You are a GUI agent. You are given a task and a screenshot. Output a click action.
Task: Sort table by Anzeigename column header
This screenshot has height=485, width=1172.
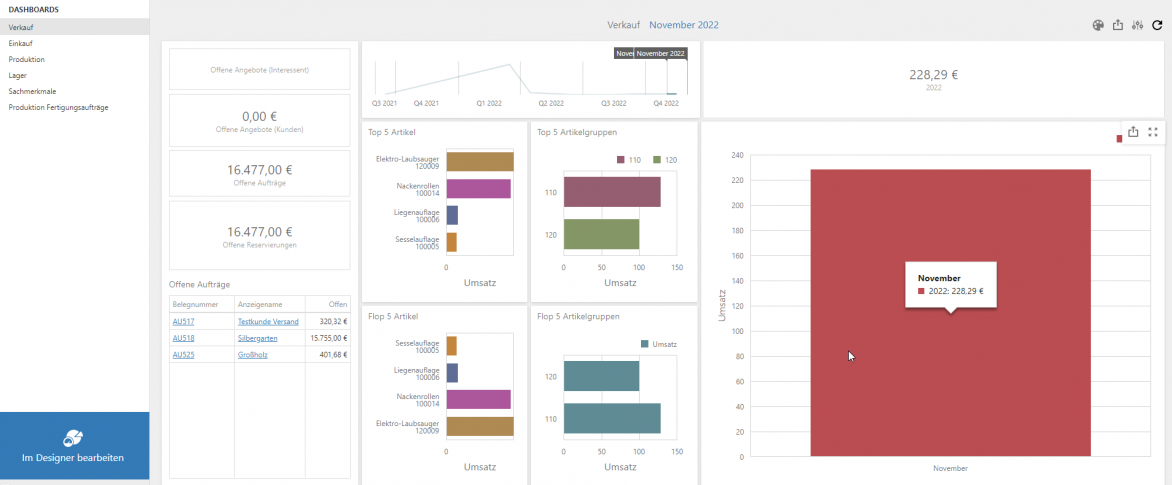(x=270, y=304)
